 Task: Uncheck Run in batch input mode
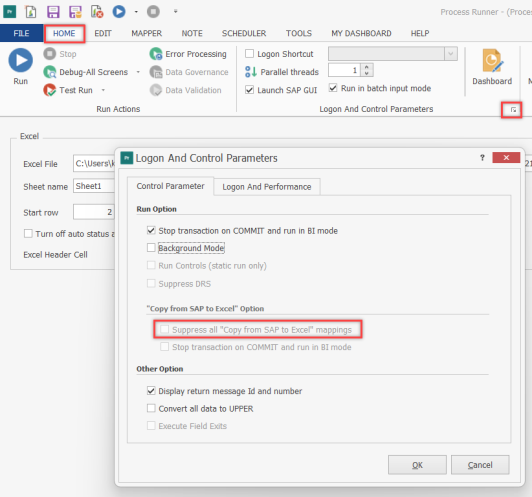tap(333, 88)
